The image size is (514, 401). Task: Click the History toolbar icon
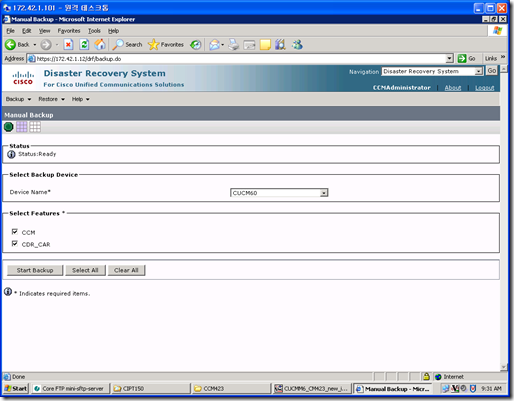(x=196, y=45)
